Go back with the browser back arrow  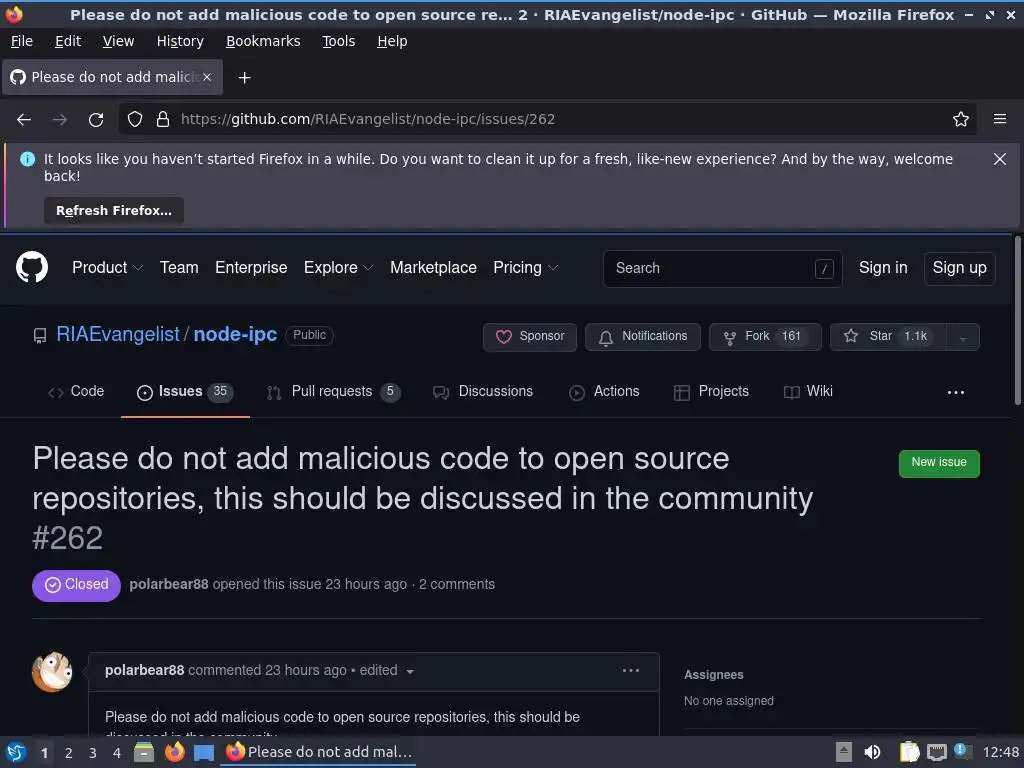24,120
